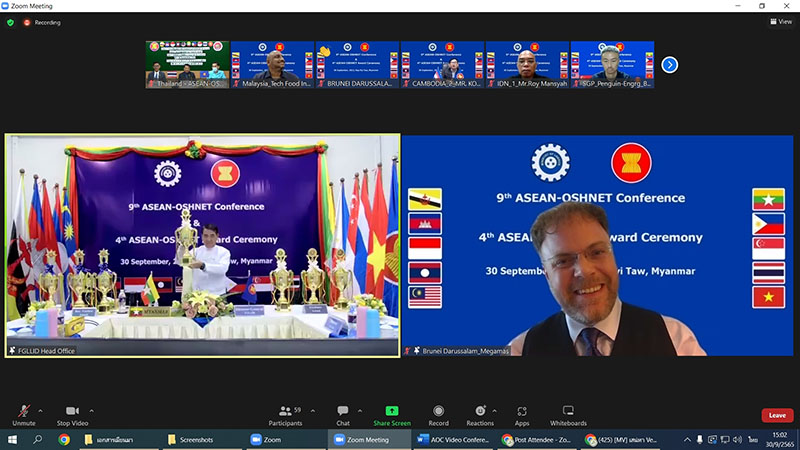Show next participants with blue arrow
This screenshot has height=450, width=800.
[670, 65]
